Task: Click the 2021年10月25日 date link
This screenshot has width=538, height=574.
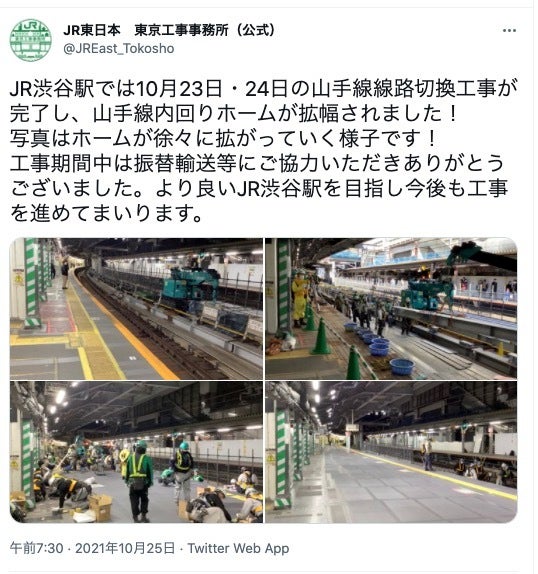Action: coord(125,548)
